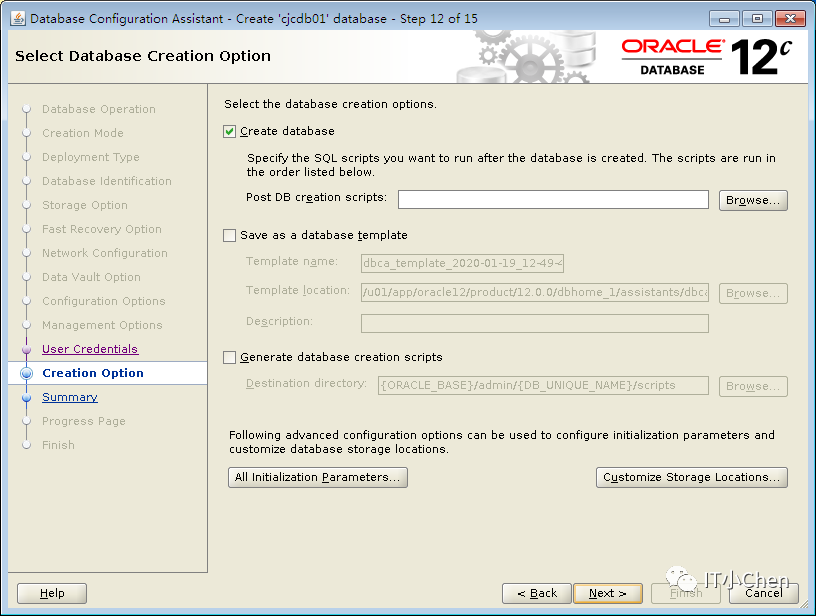Minimize the Database Configuration Assistant window

[x=724, y=19]
